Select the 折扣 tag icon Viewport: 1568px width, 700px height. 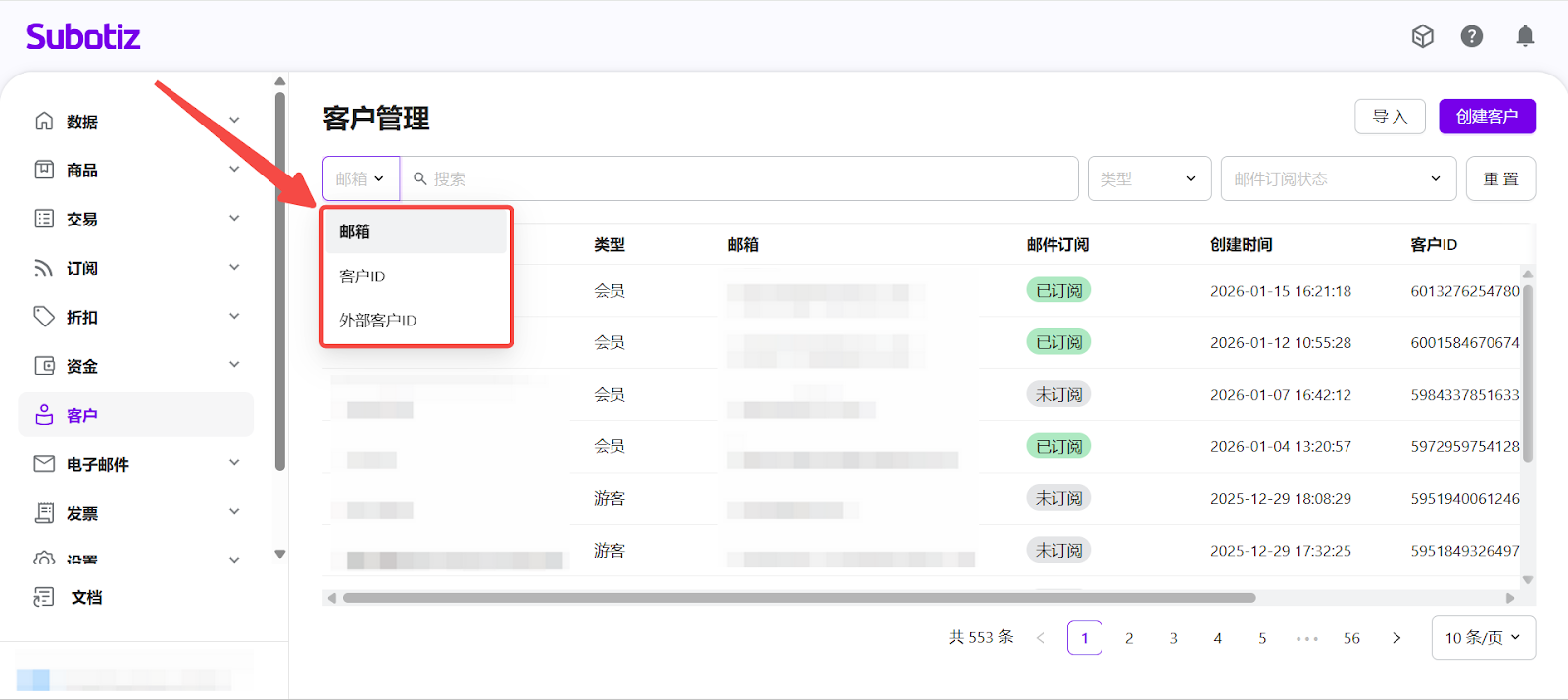tap(44, 317)
